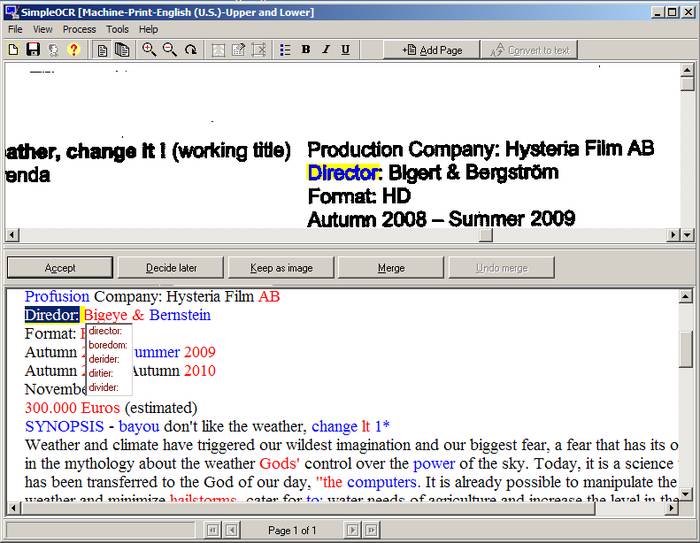Toggle underline formatting
Image resolution: width=700 pixels, height=543 pixels.
(x=346, y=50)
